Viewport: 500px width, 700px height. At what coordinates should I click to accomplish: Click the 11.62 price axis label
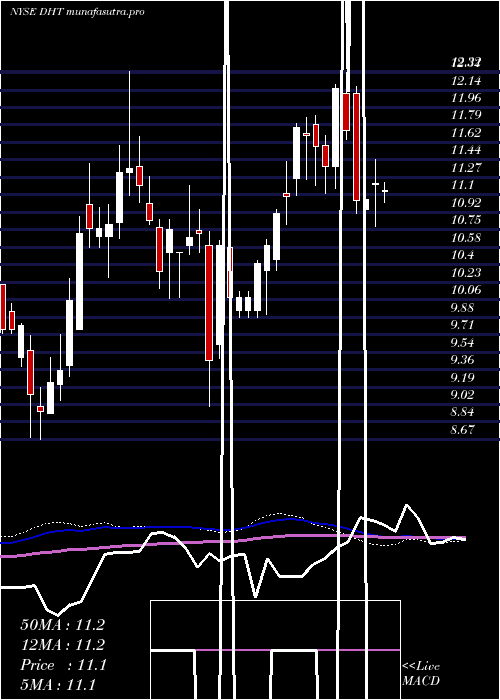tap(466, 133)
